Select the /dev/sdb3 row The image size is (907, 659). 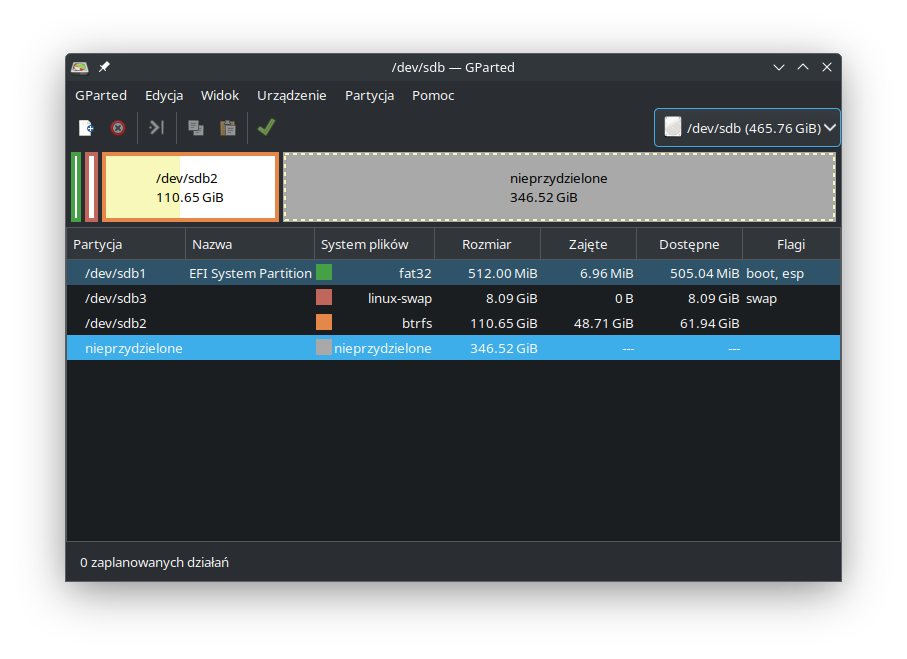coord(454,298)
